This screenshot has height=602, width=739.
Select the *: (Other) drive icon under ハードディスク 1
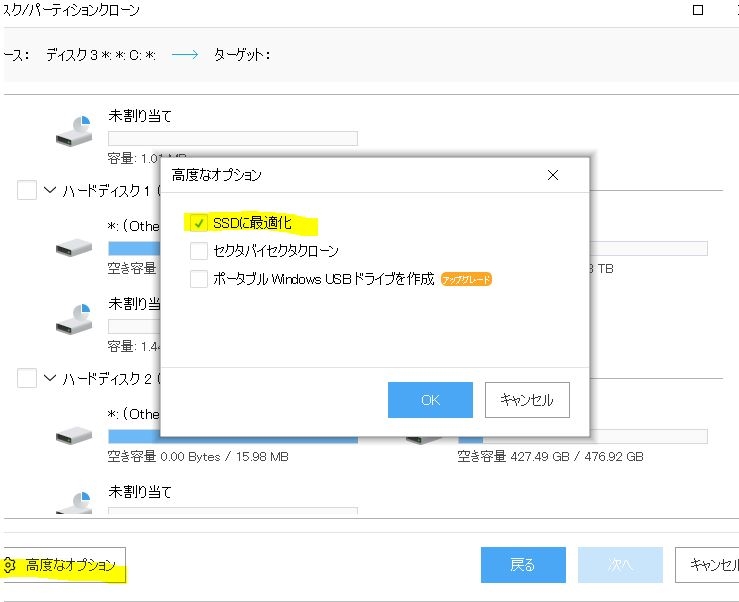tap(74, 247)
